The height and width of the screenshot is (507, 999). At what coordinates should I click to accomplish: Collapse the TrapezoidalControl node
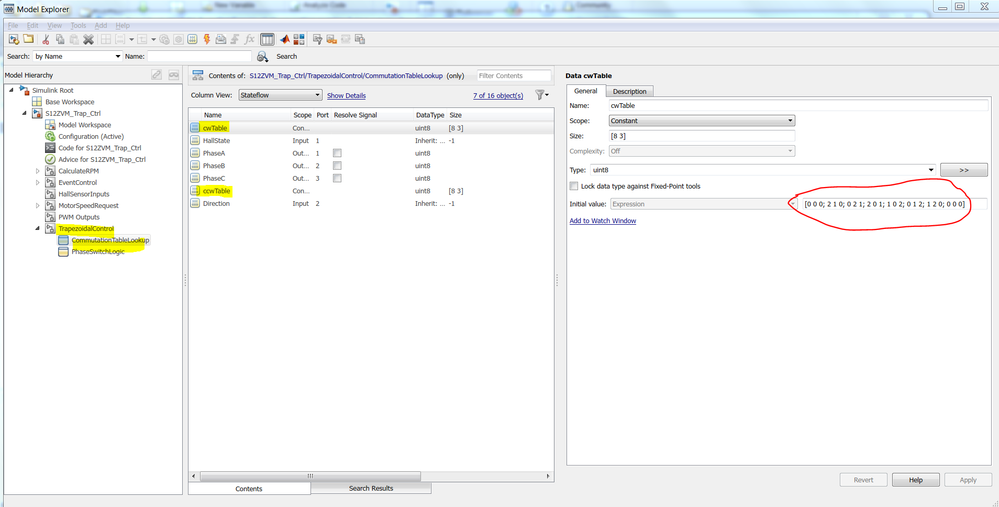[37, 229]
